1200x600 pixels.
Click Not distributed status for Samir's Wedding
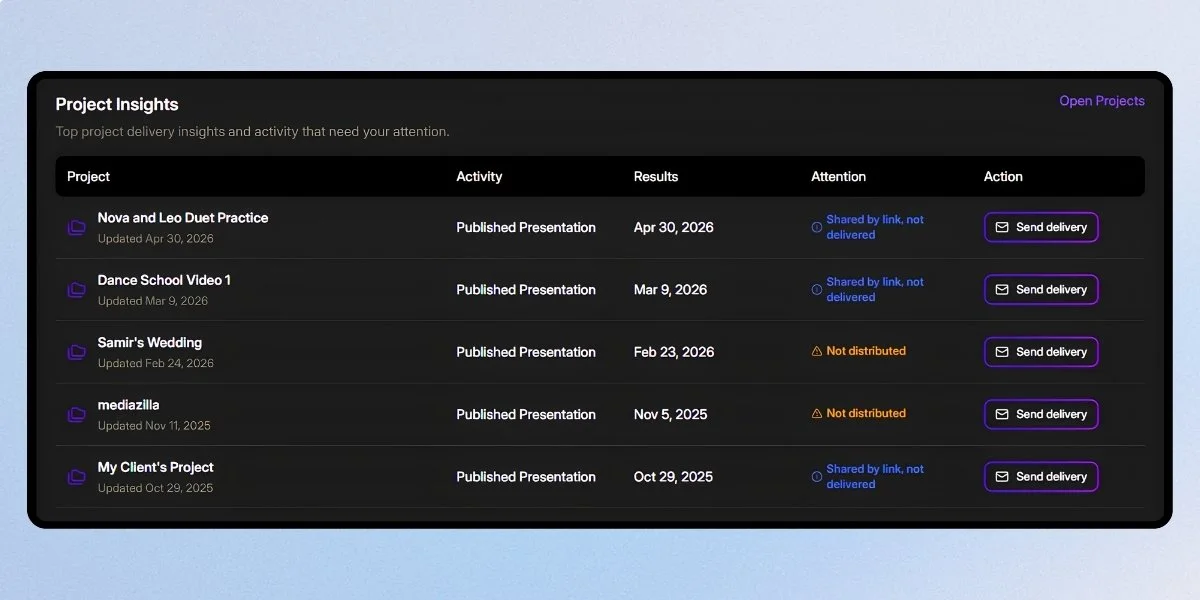click(x=866, y=351)
